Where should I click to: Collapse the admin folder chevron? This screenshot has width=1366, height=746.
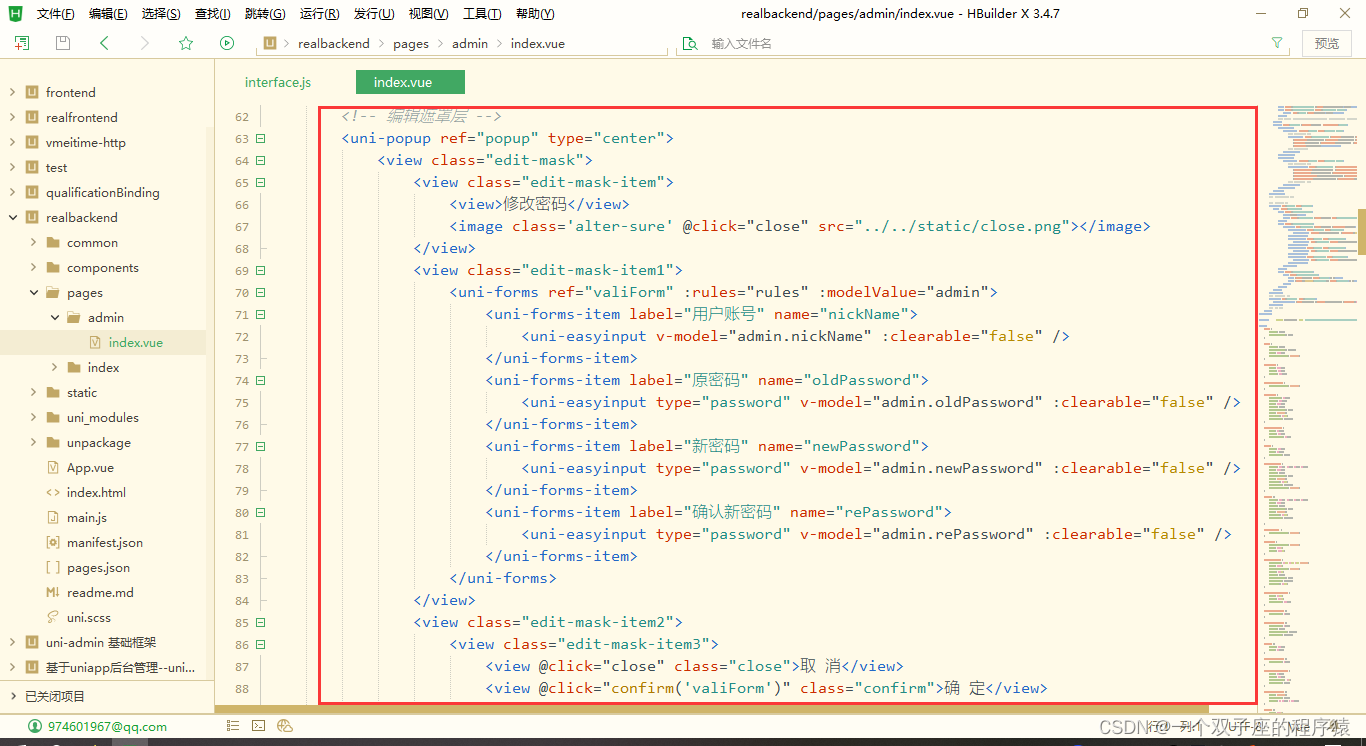pos(54,317)
